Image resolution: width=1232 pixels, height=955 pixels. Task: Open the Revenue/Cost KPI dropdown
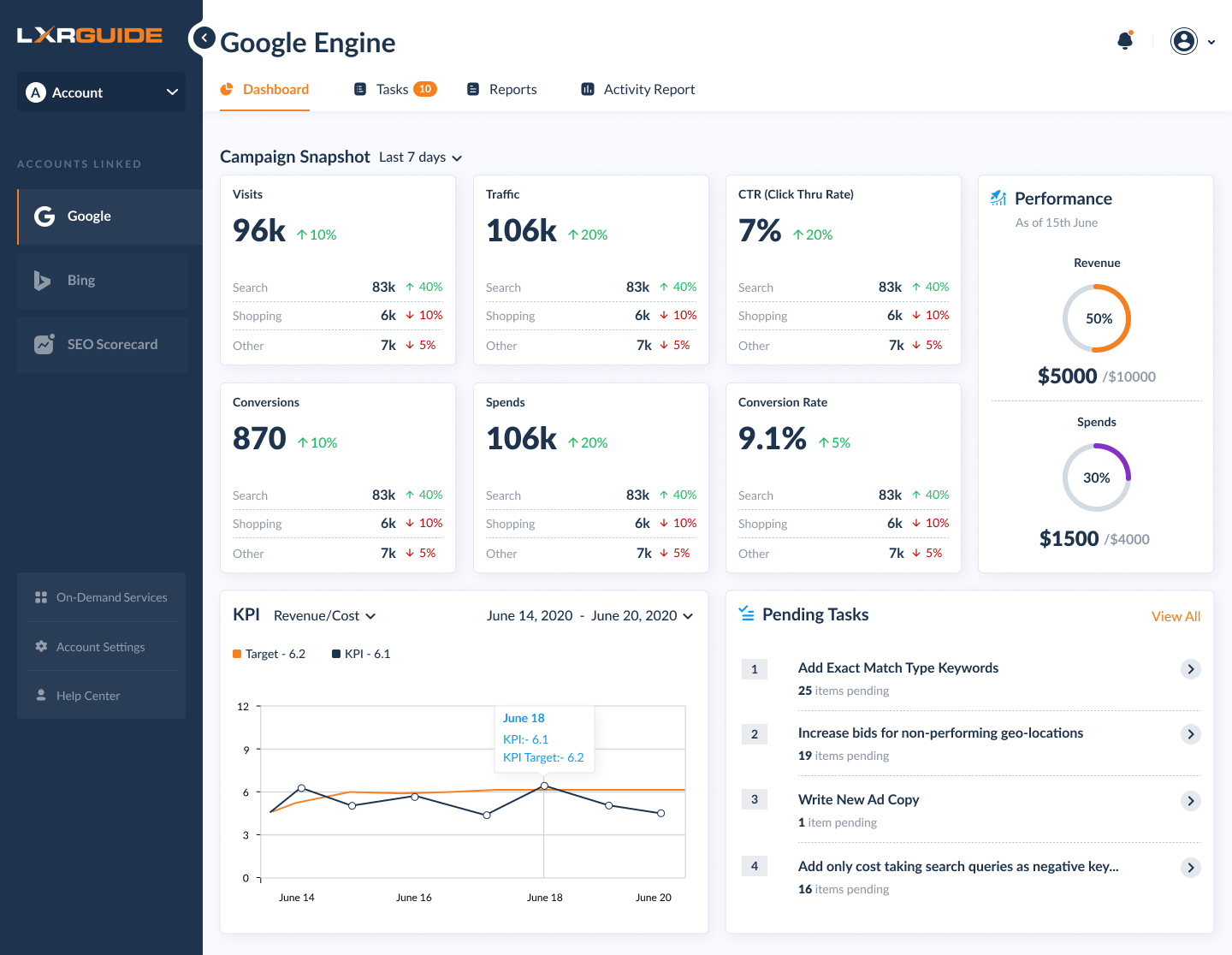[325, 616]
